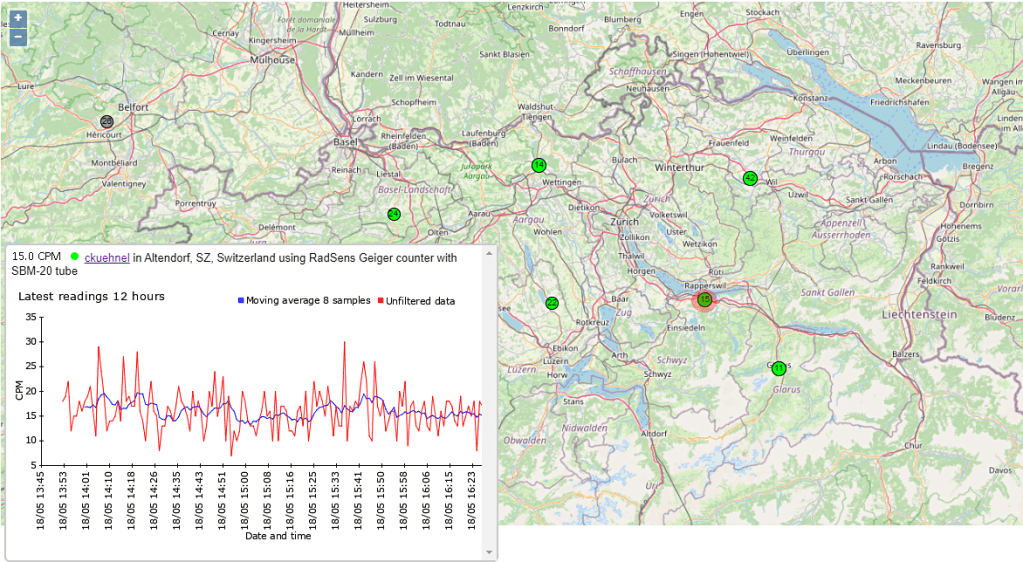The width and height of the screenshot is (1023, 562).
Task: Click the station marker 42 near Wil
Action: click(750, 178)
